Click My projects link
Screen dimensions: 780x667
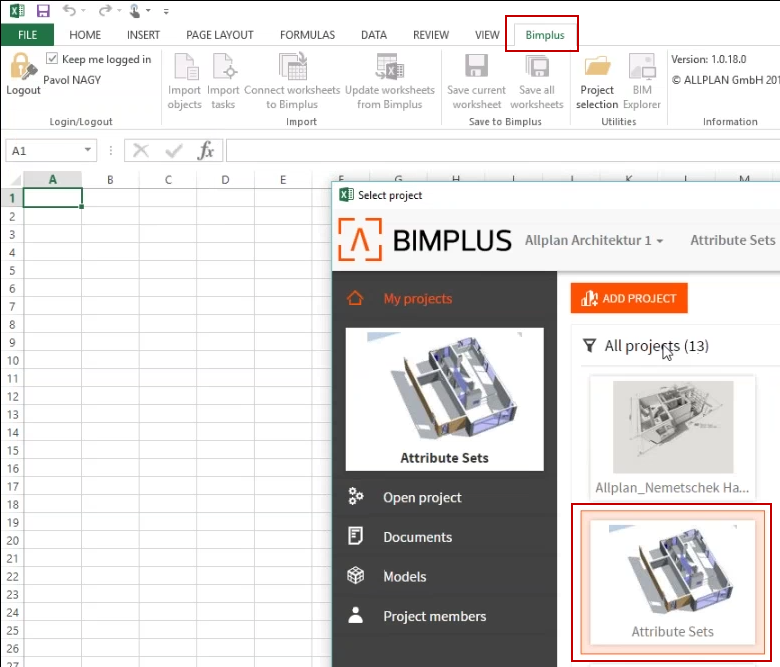pos(418,298)
